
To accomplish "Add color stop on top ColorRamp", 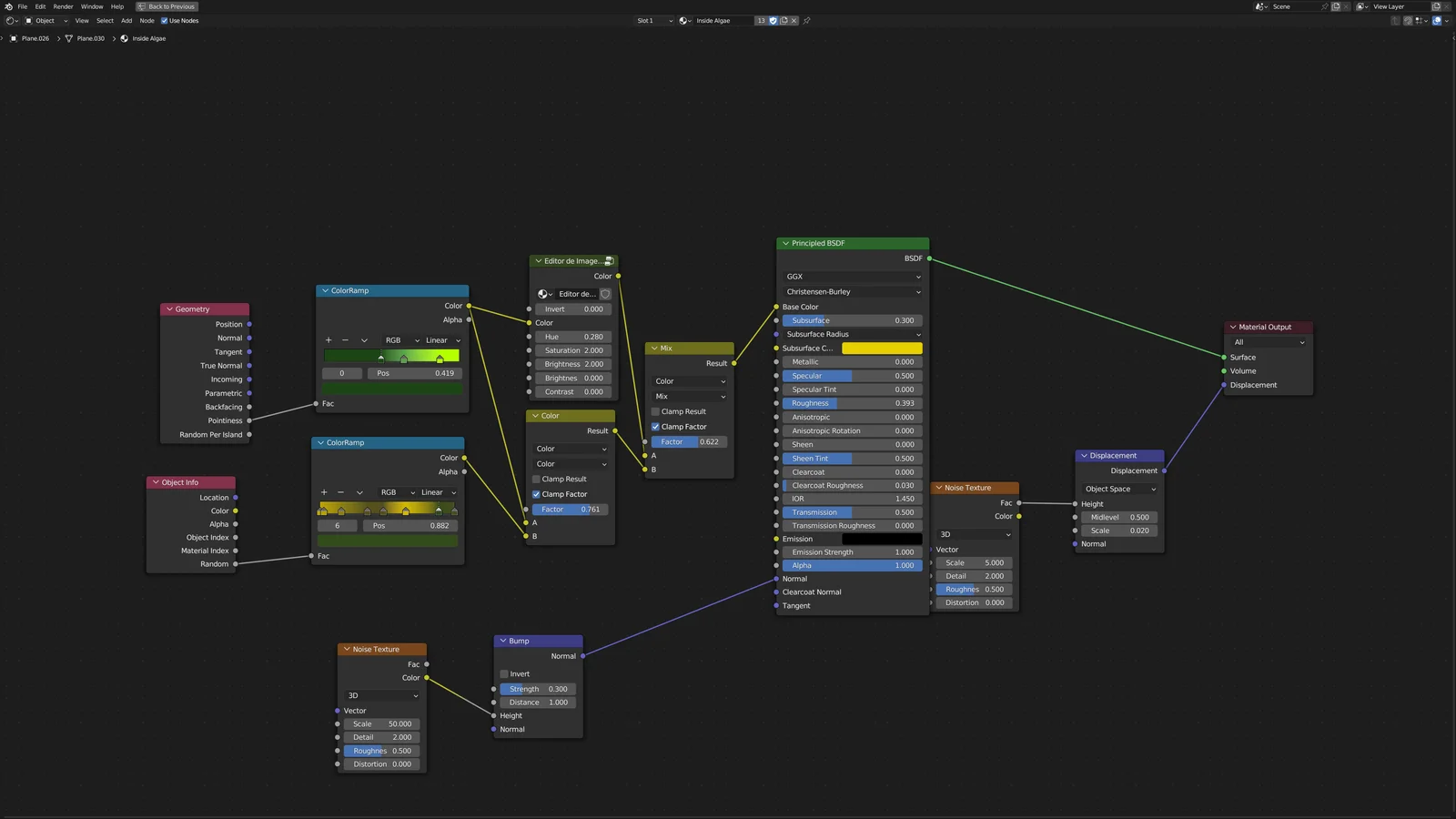I will (329, 340).
